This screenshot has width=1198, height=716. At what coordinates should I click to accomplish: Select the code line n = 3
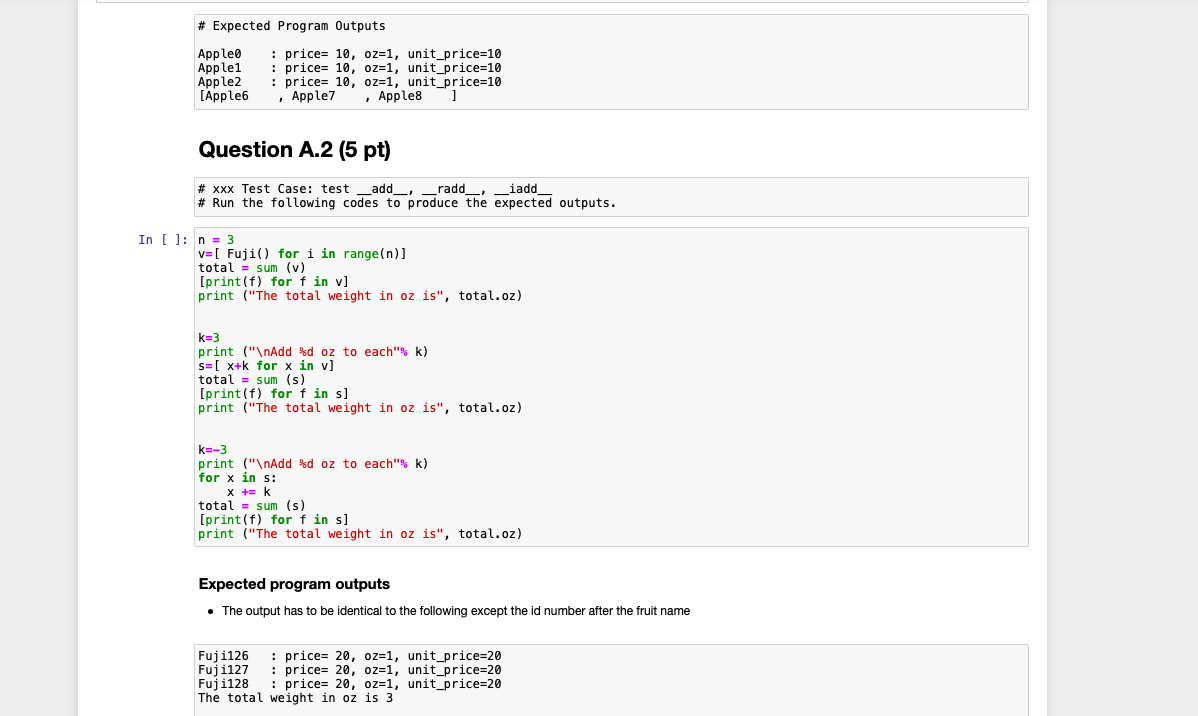pyautogui.click(x=212, y=239)
